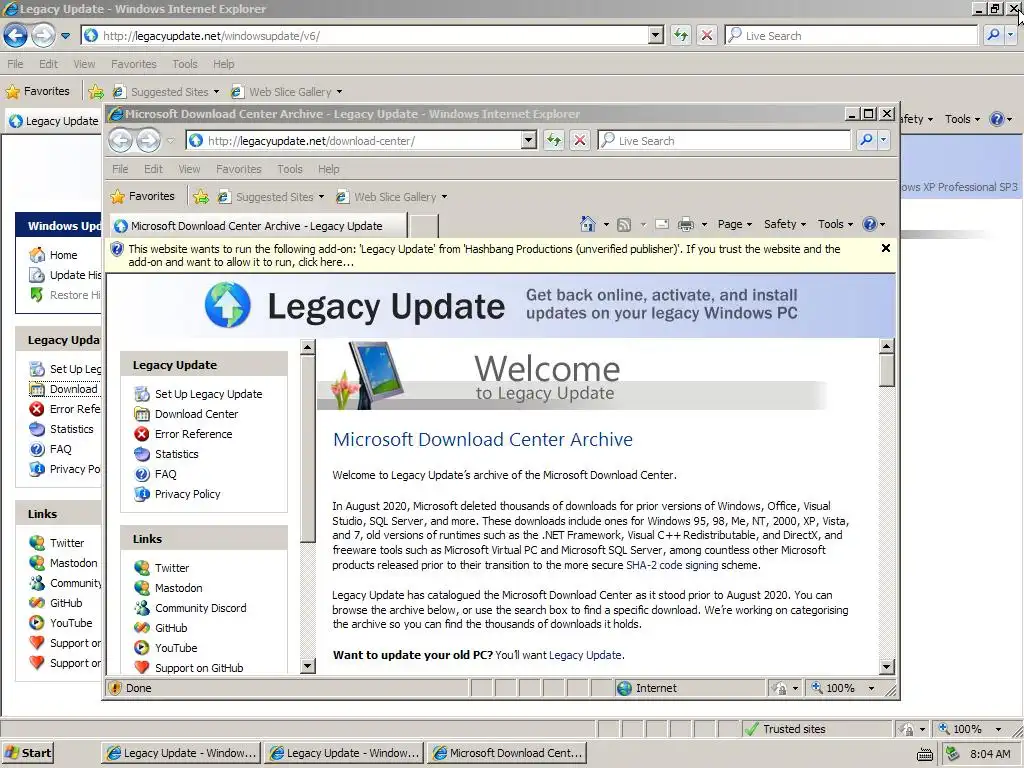Click Set Up Legacy Update icon in sidebar
The height and width of the screenshot is (768, 1024).
coord(142,394)
